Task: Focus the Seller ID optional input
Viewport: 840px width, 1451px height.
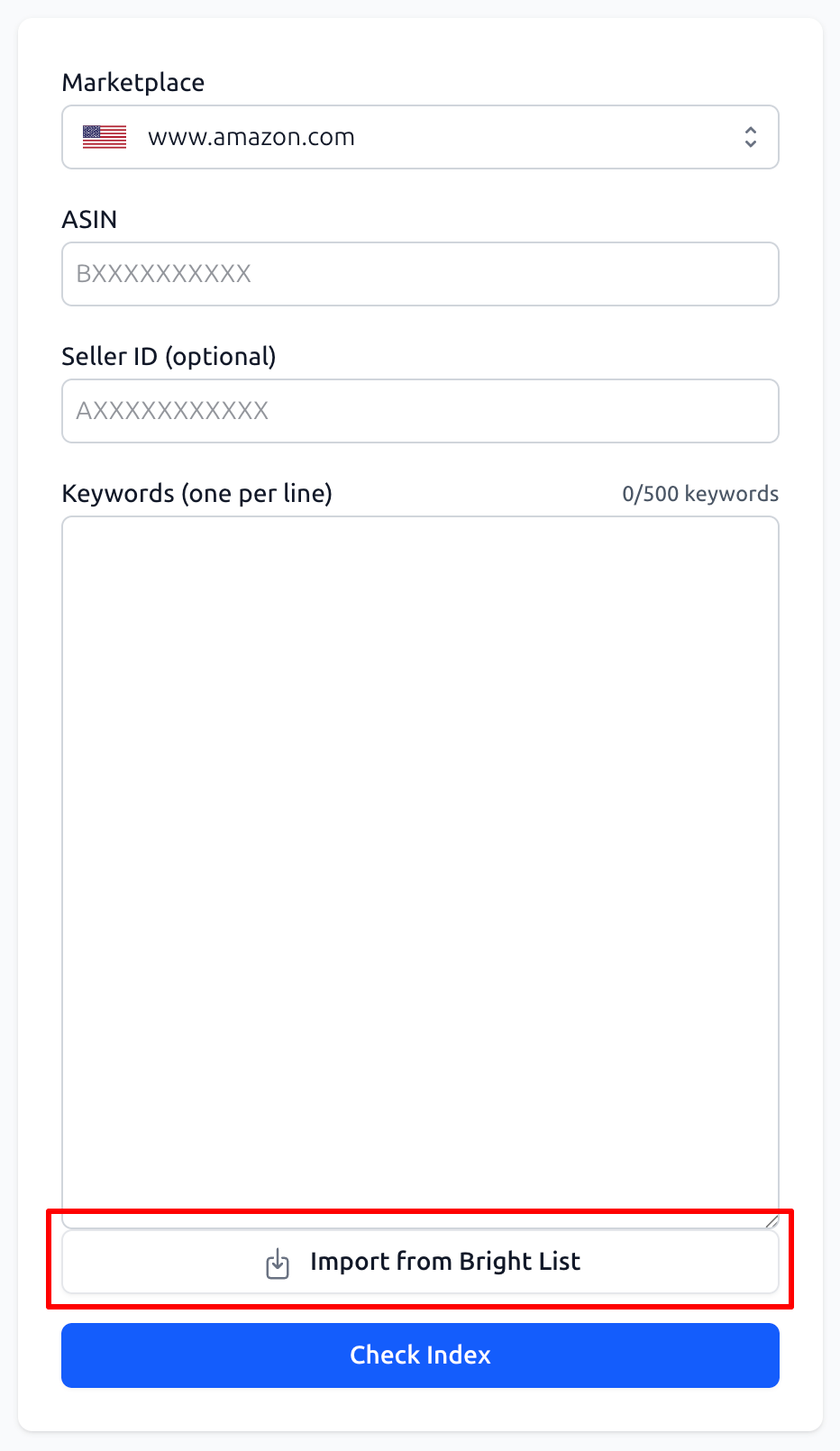Action: pos(420,411)
